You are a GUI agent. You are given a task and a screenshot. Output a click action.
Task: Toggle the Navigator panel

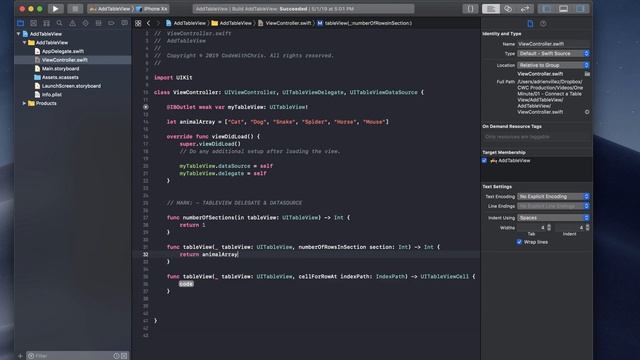547,9
